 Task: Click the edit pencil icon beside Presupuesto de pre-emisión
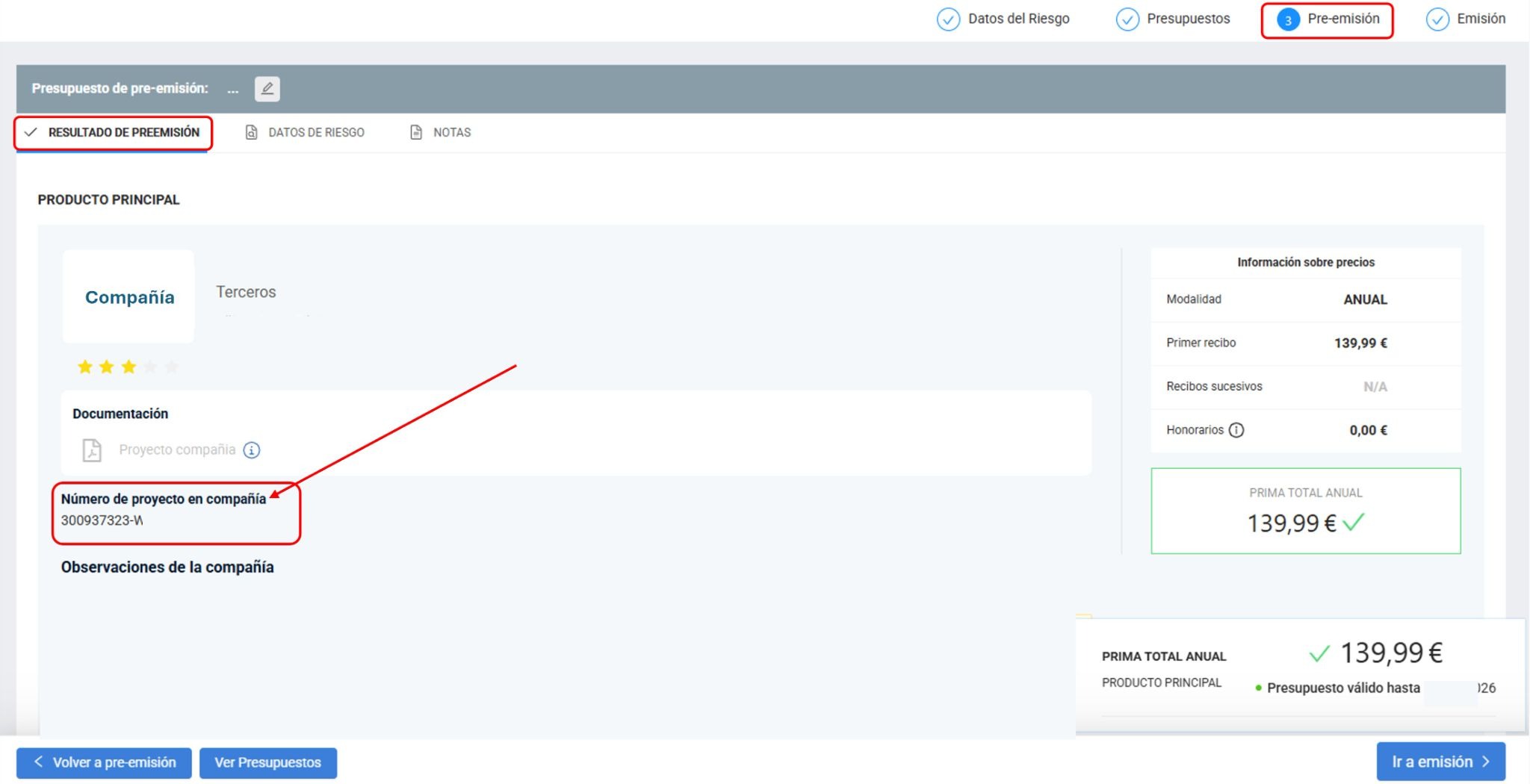pyautogui.click(x=267, y=89)
